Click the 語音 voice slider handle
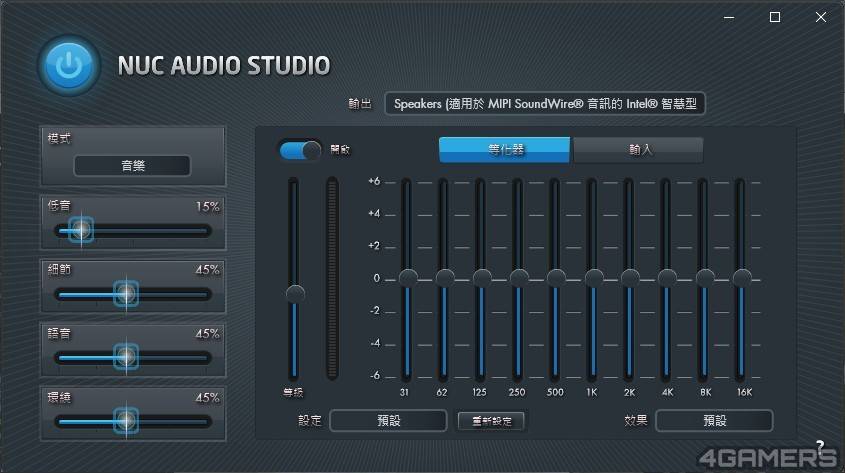This screenshot has width=845, height=473. click(x=126, y=357)
